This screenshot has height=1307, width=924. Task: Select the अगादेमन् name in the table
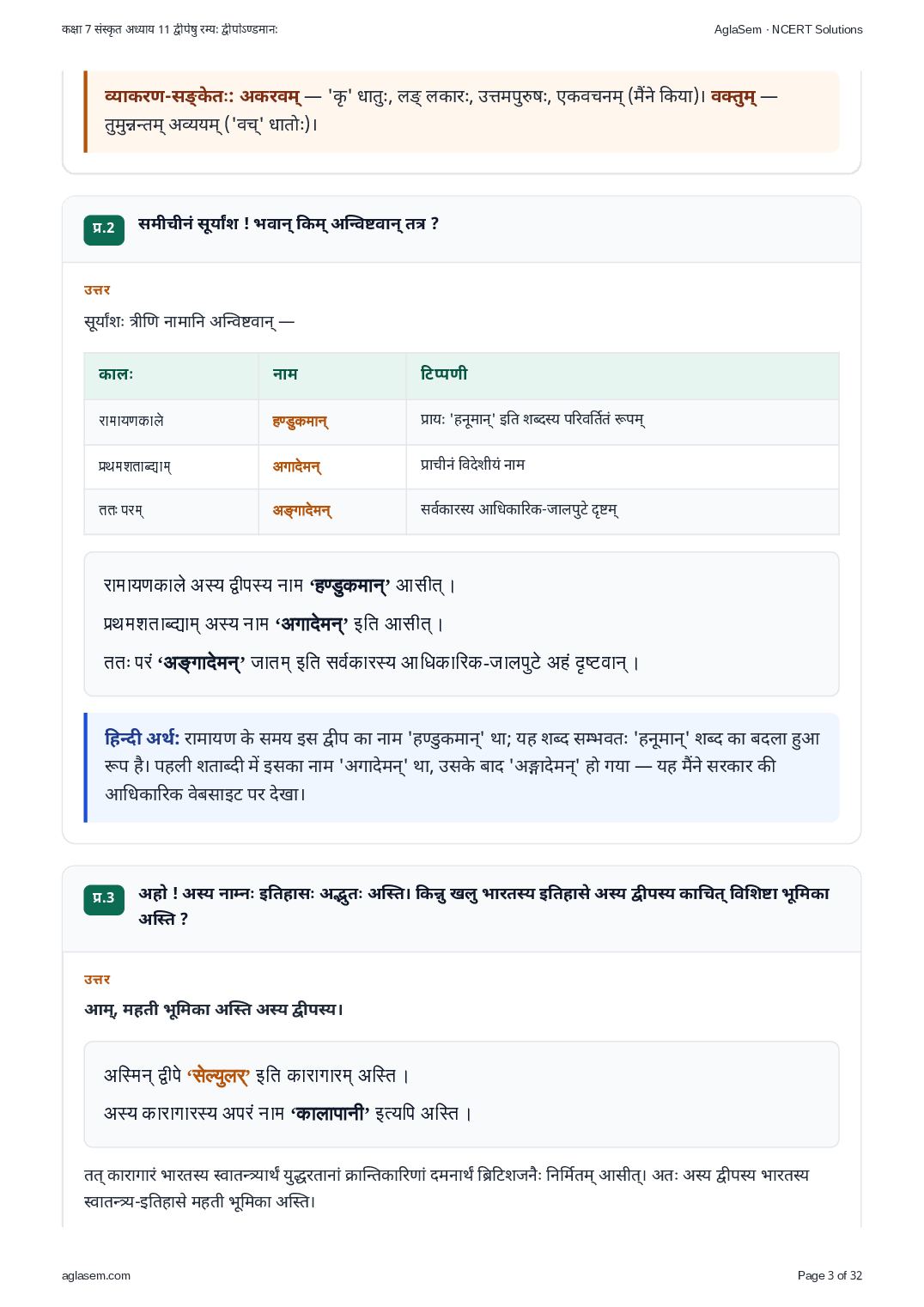click(297, 466)
